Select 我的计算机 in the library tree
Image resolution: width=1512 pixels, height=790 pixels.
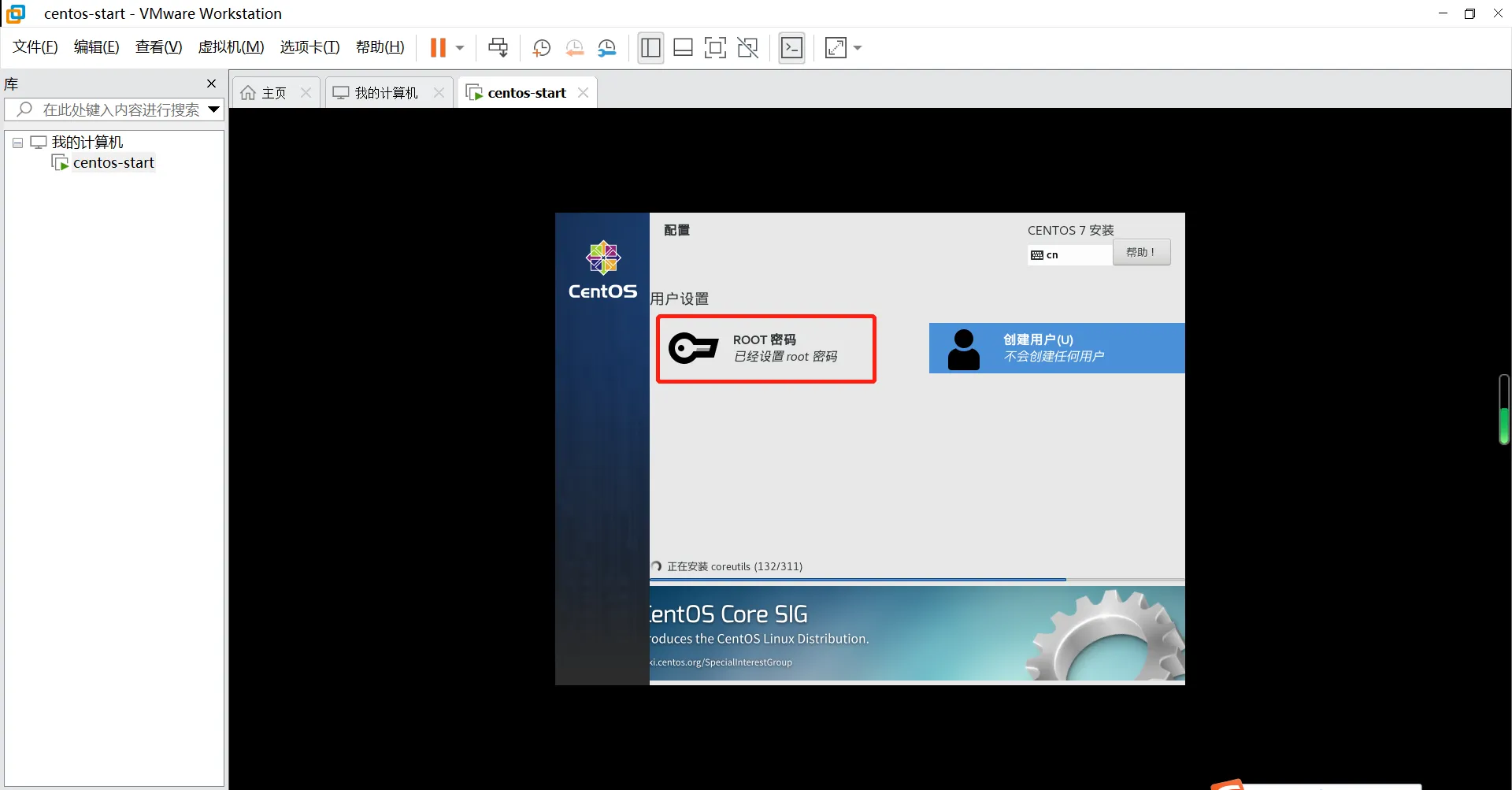[x=87, y=143]
